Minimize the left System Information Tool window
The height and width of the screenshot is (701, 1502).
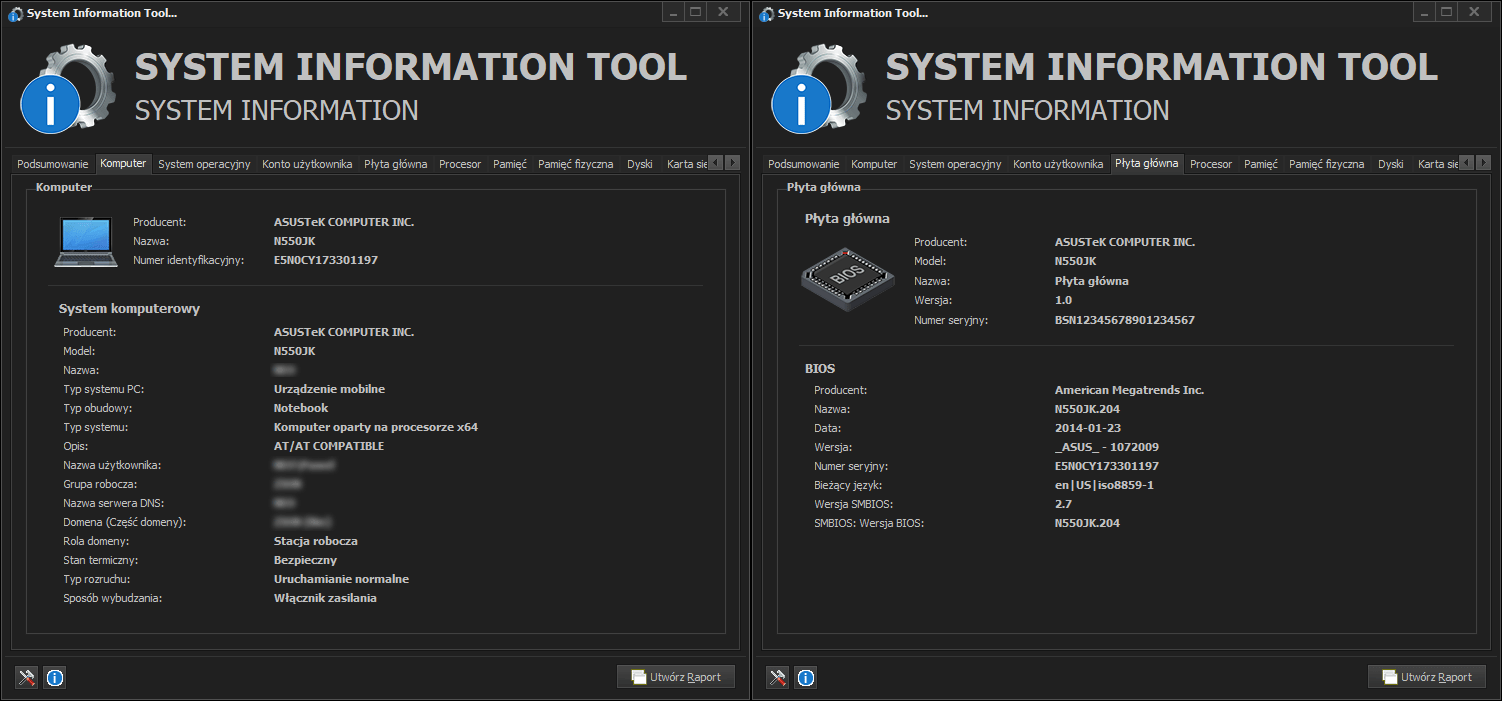pyautogui.click(x=673, y=11)
